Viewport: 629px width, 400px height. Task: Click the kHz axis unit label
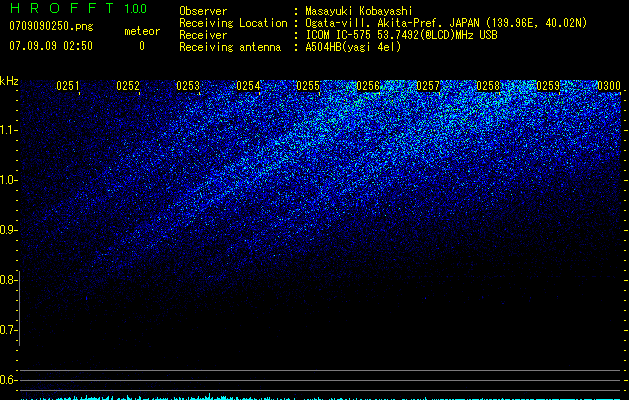coord(9,81)
